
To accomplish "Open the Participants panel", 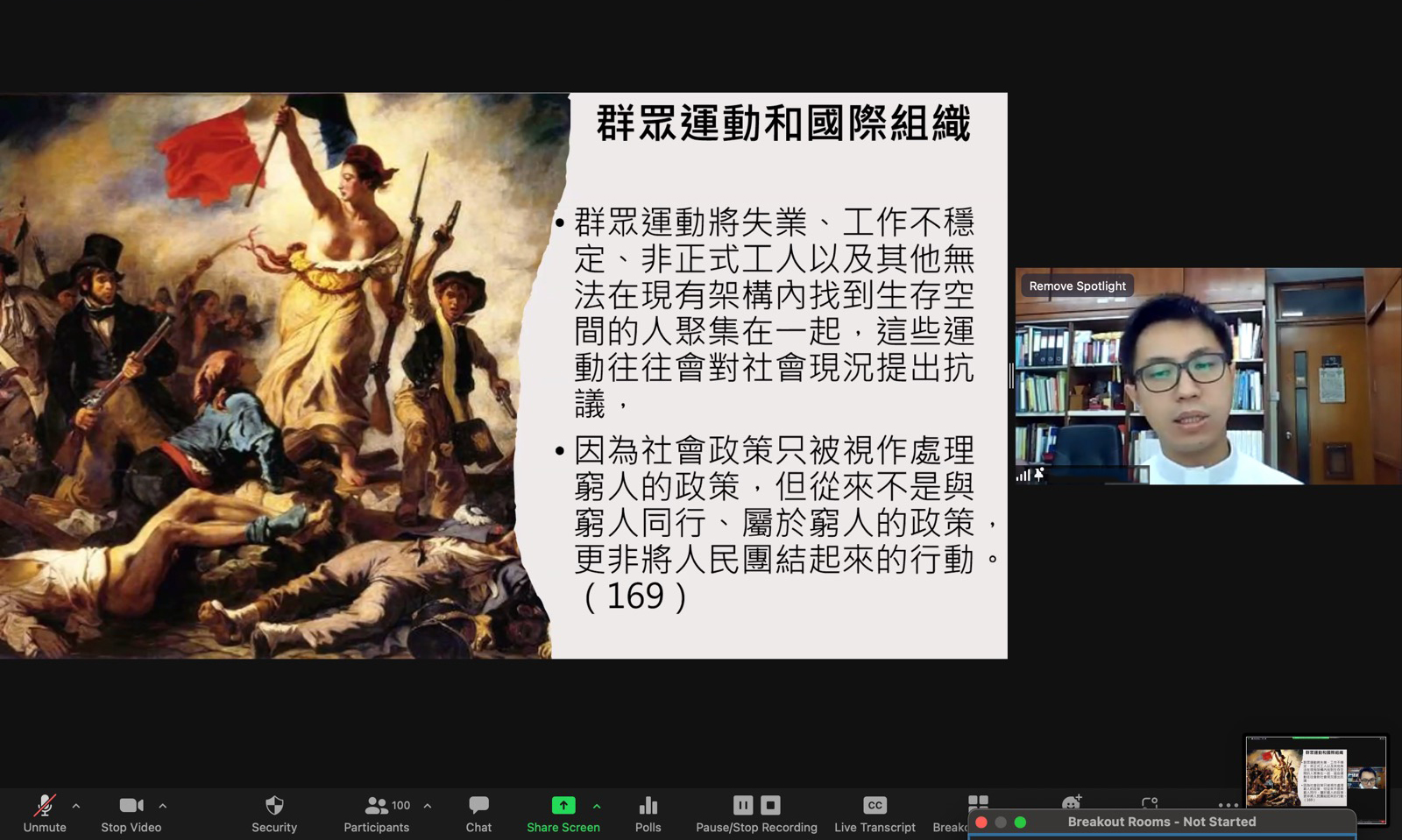I will (x=376, y=813).
